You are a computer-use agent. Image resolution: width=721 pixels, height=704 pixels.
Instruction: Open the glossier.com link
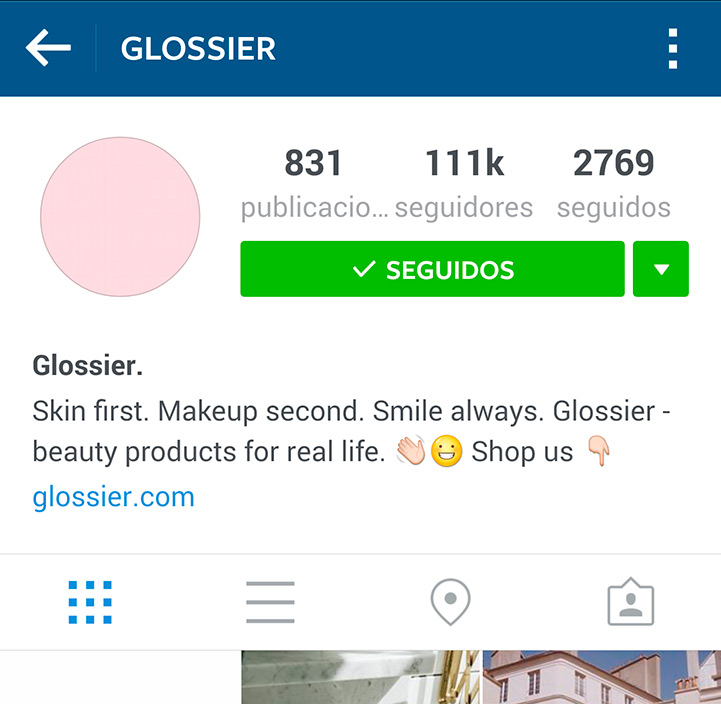pos(114,497)
